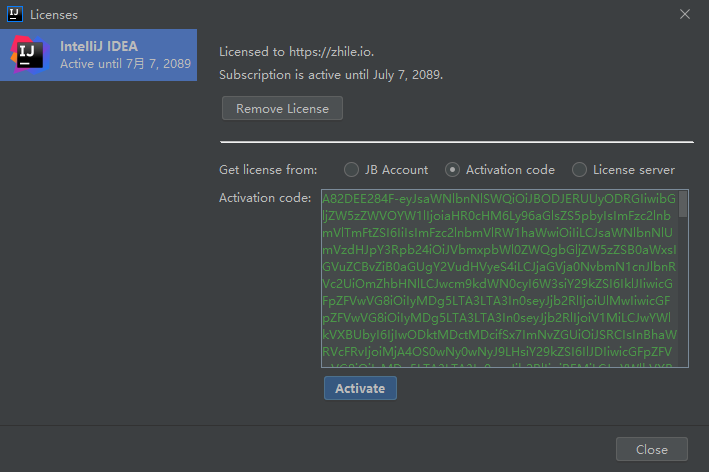The width and height of the screenshot is (709, 472).
Task: Click the IJ window icon in title bar
Action: (15, 14)
